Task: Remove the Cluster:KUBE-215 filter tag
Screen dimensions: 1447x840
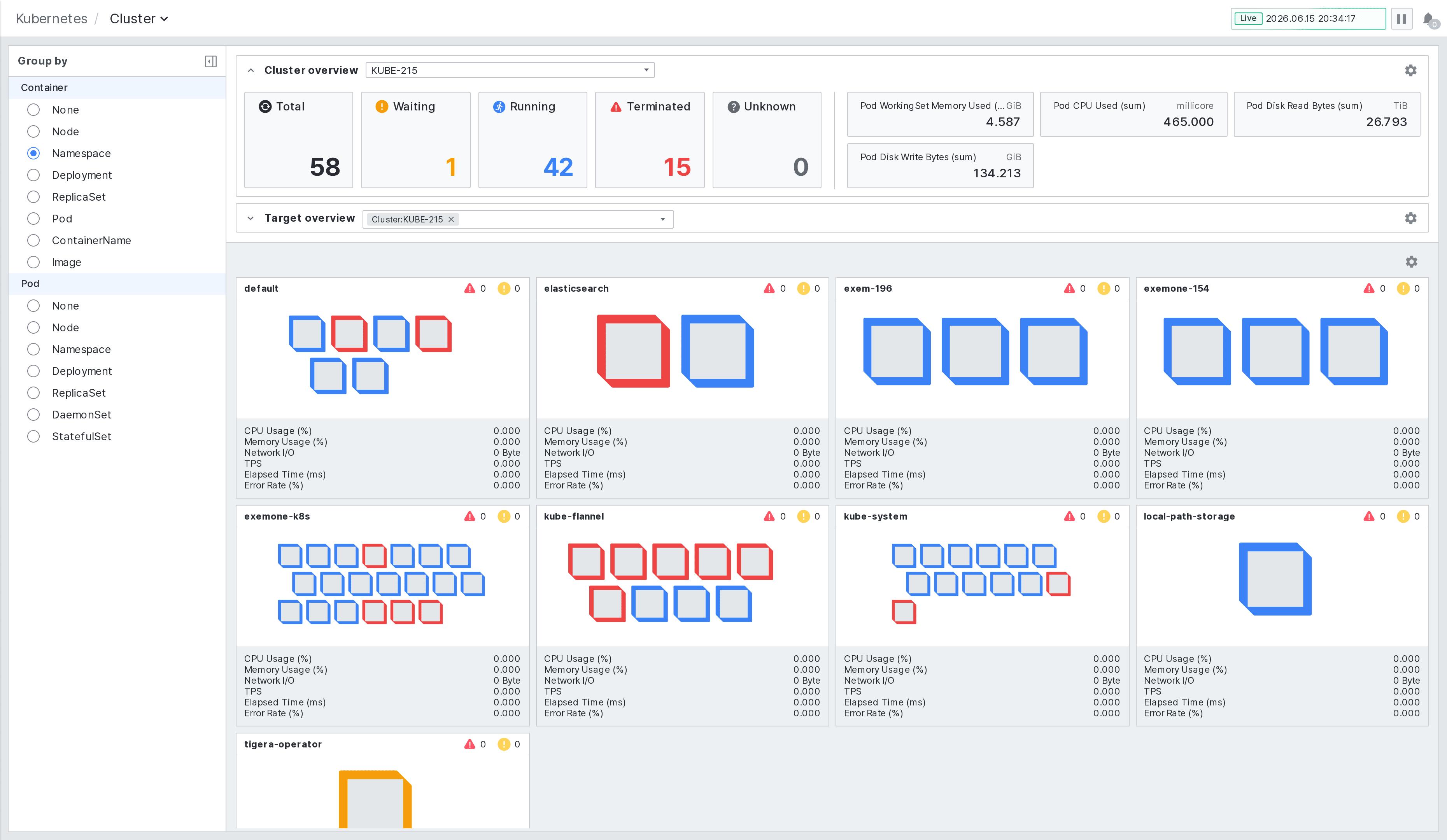Action: point(451,219)
